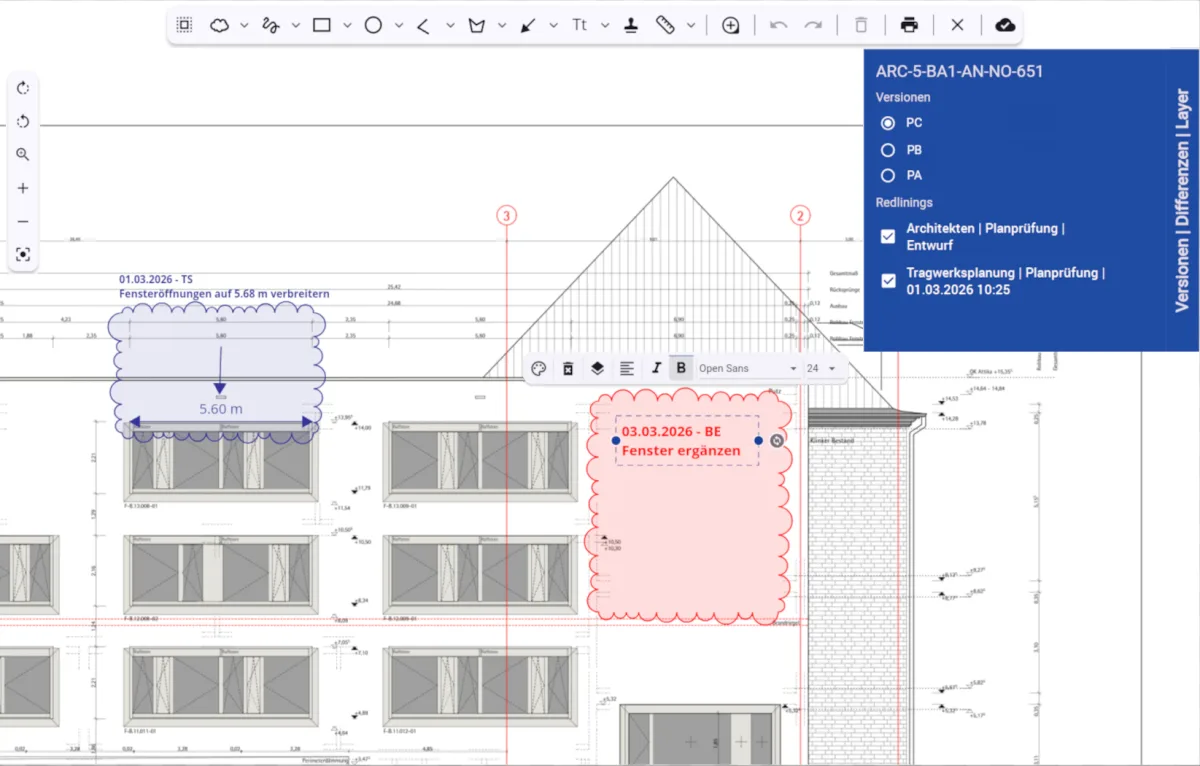Save redlining to cloud

click(x=1005, y=25)
